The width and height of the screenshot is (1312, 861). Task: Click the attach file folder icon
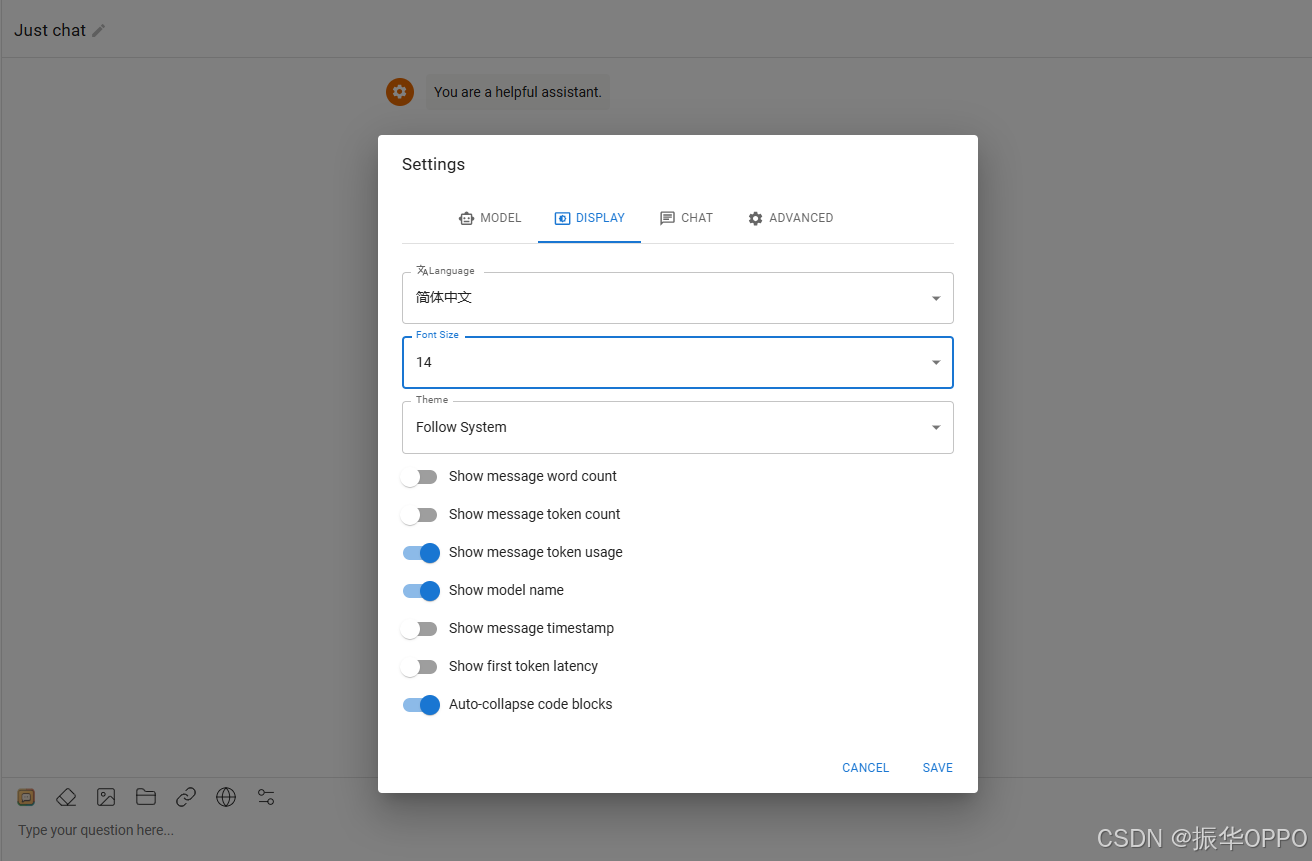[x=146, y=797]
